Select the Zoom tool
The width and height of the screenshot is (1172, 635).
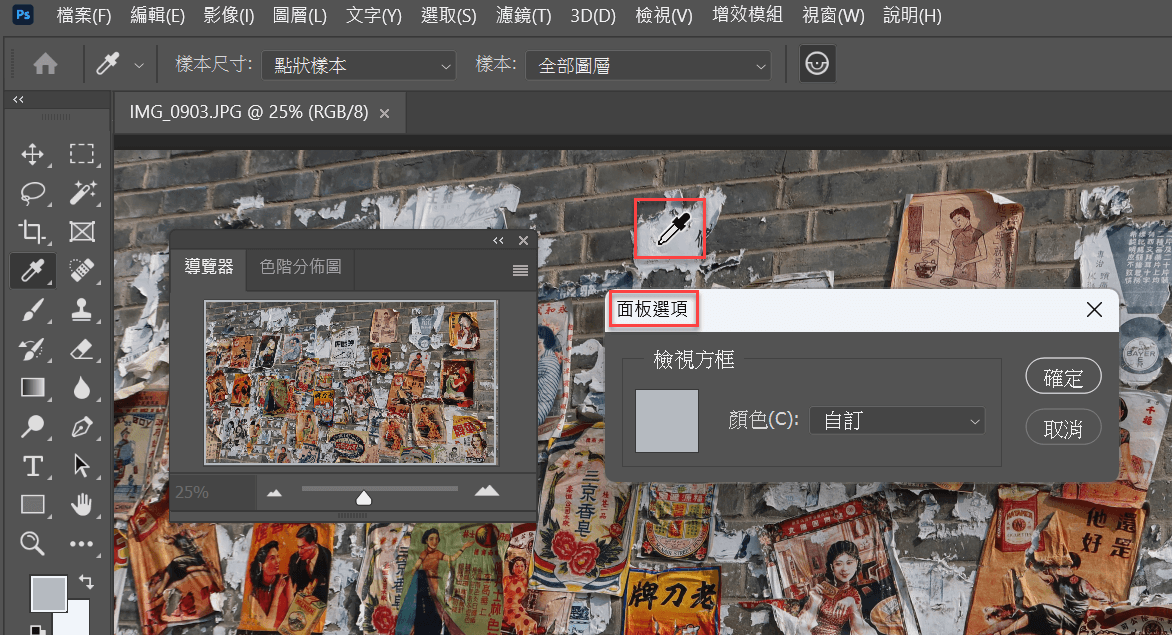point(32,543)
